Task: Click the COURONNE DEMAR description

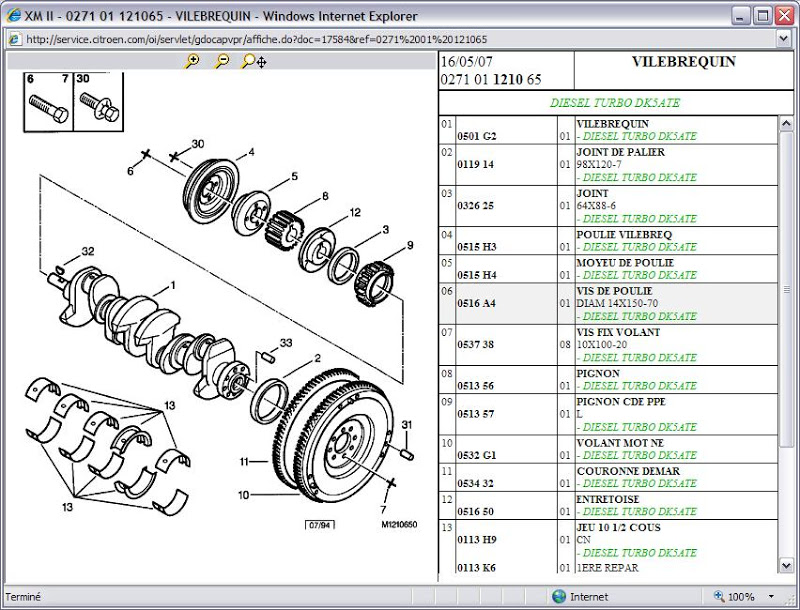Action: (628, 471)
